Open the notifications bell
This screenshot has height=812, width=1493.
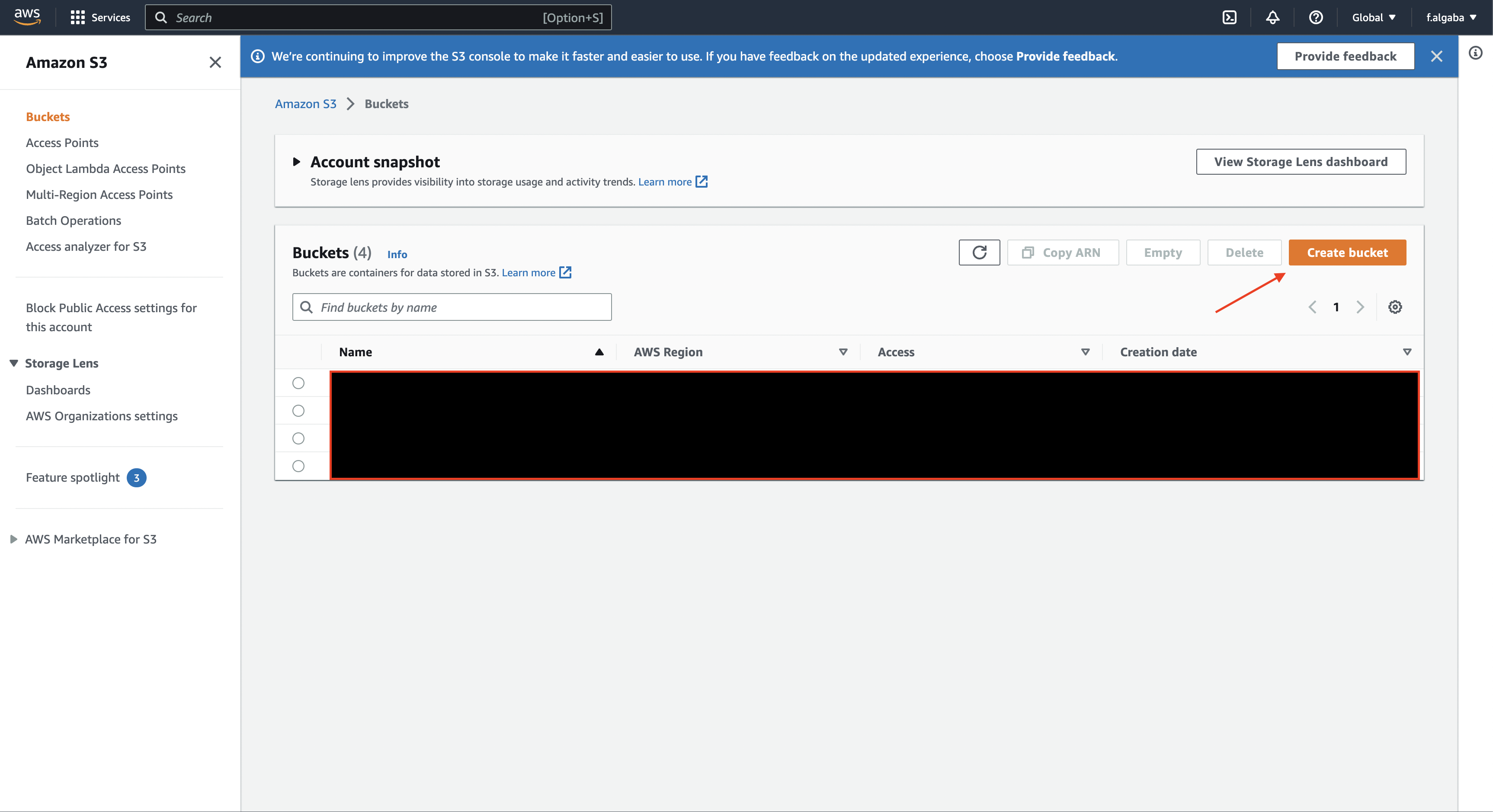1272,17
